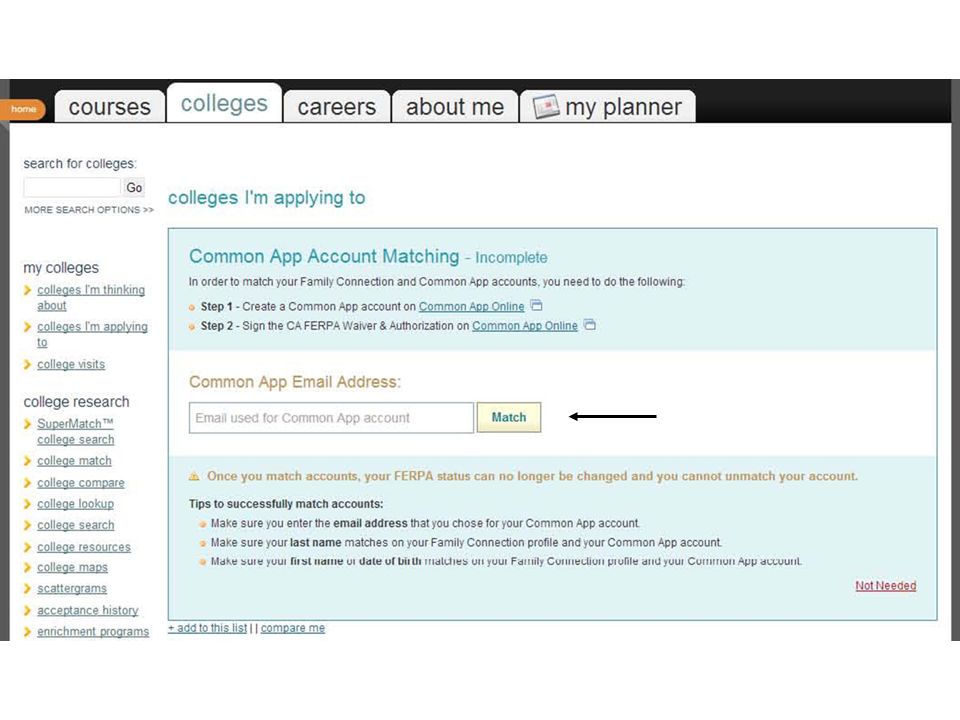The image size is (960, 720).
Task: Open acceptance history link
Action: point(88,610)
